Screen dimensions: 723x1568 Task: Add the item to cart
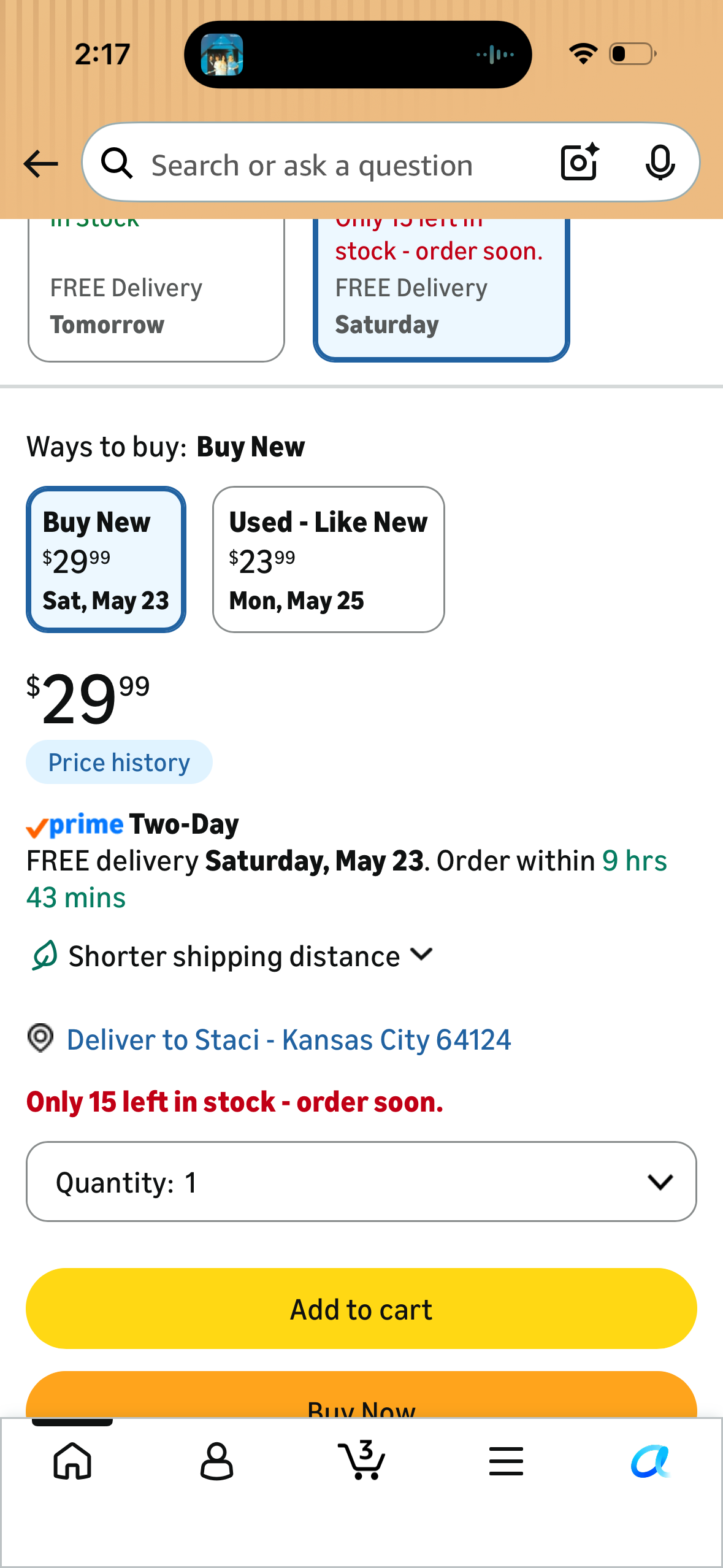pos(361,1309)
